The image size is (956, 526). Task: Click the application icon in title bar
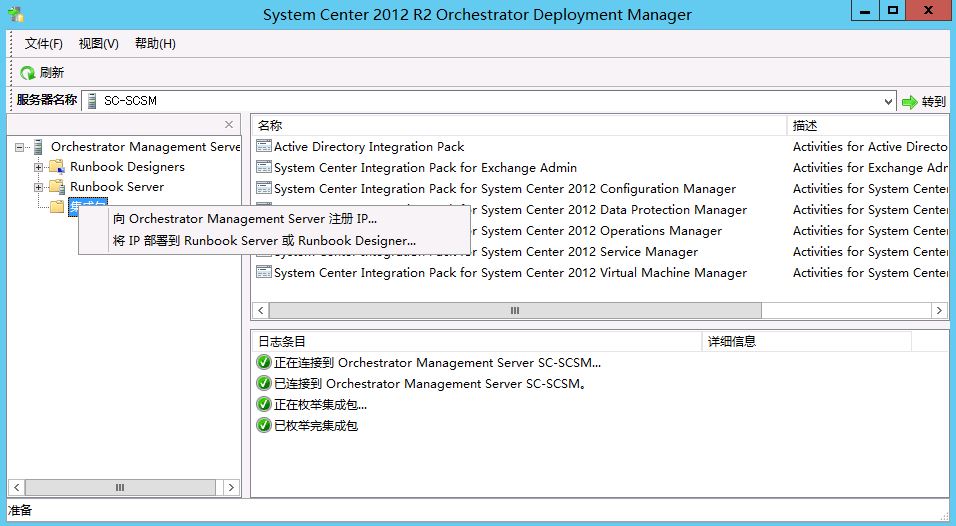pyautogui.click(x=16, y=14)
